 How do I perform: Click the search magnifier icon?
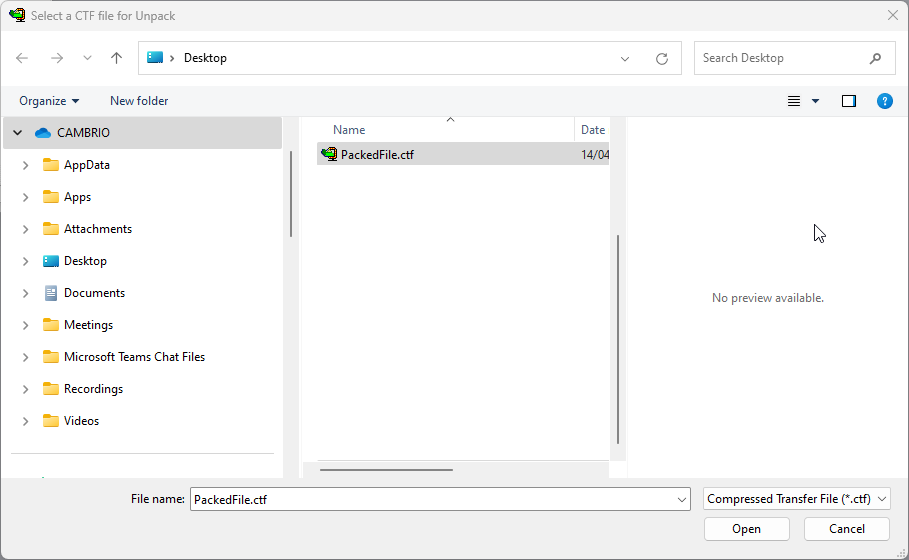[x=876, y=58]
